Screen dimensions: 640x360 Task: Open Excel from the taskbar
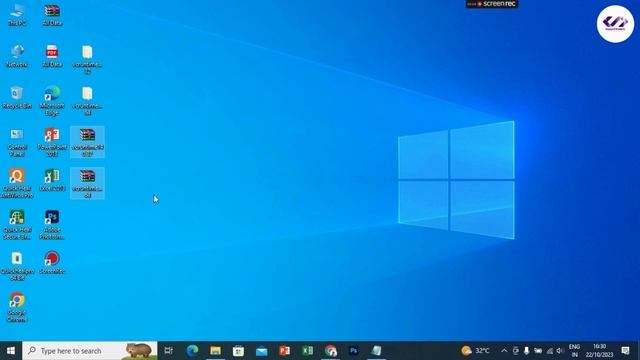[x=308, y=351]
